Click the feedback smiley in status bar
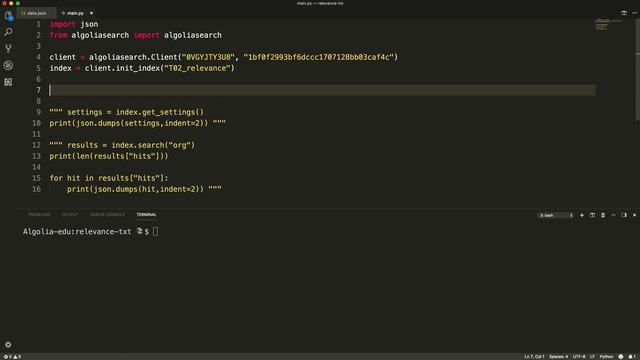This screenshot has height=360, width=640. [x=621, y=357]
